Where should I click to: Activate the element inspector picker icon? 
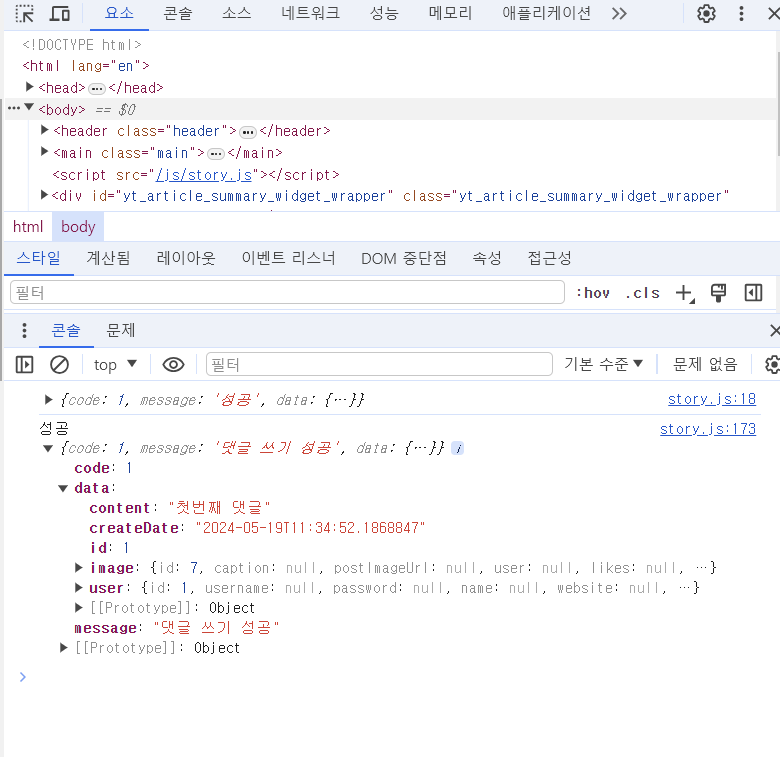tap(24, 13)
